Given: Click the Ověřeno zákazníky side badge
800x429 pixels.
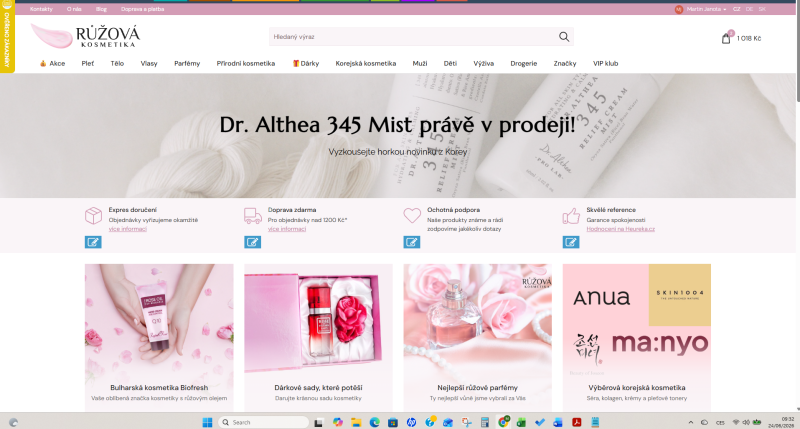Looking at the screenshot, I should (x=7, y=36).
